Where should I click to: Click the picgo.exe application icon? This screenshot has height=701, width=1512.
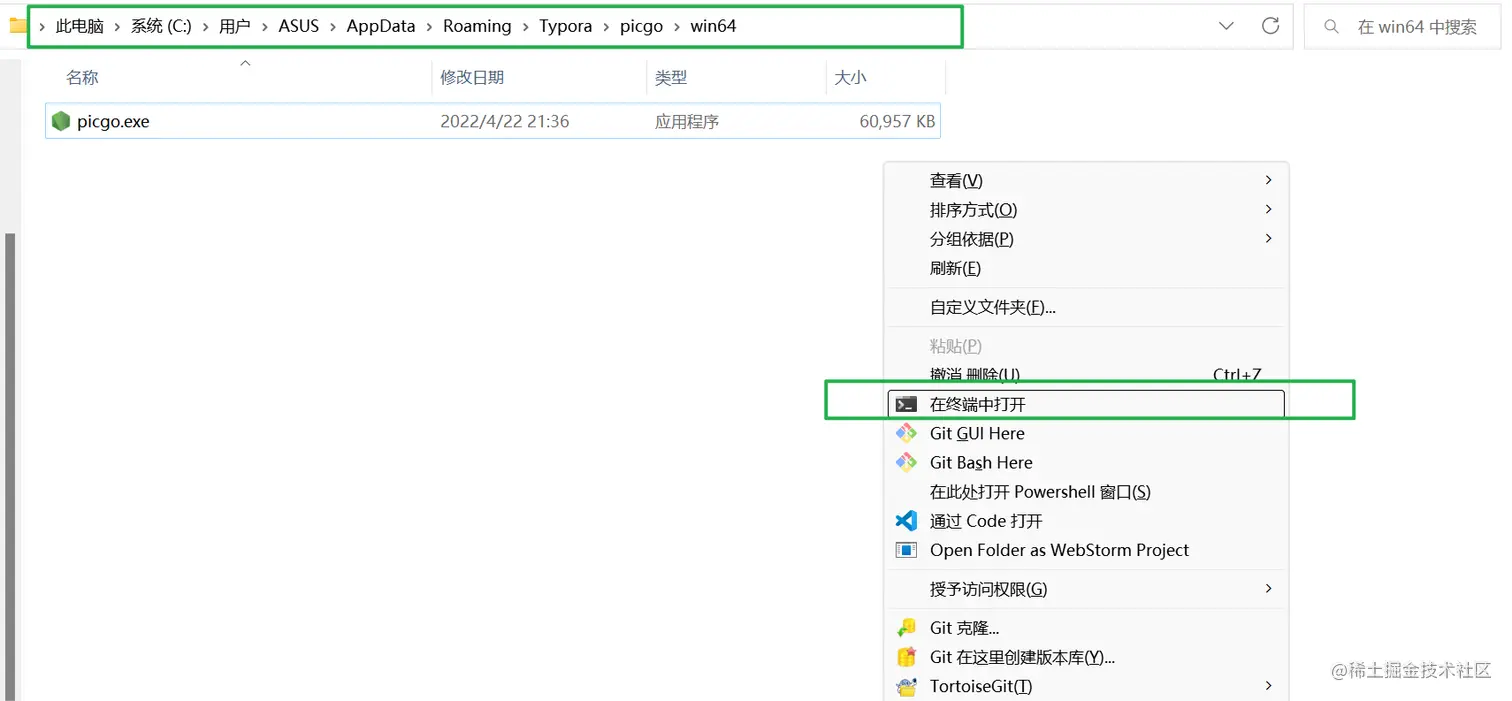(x=61, y=121)
